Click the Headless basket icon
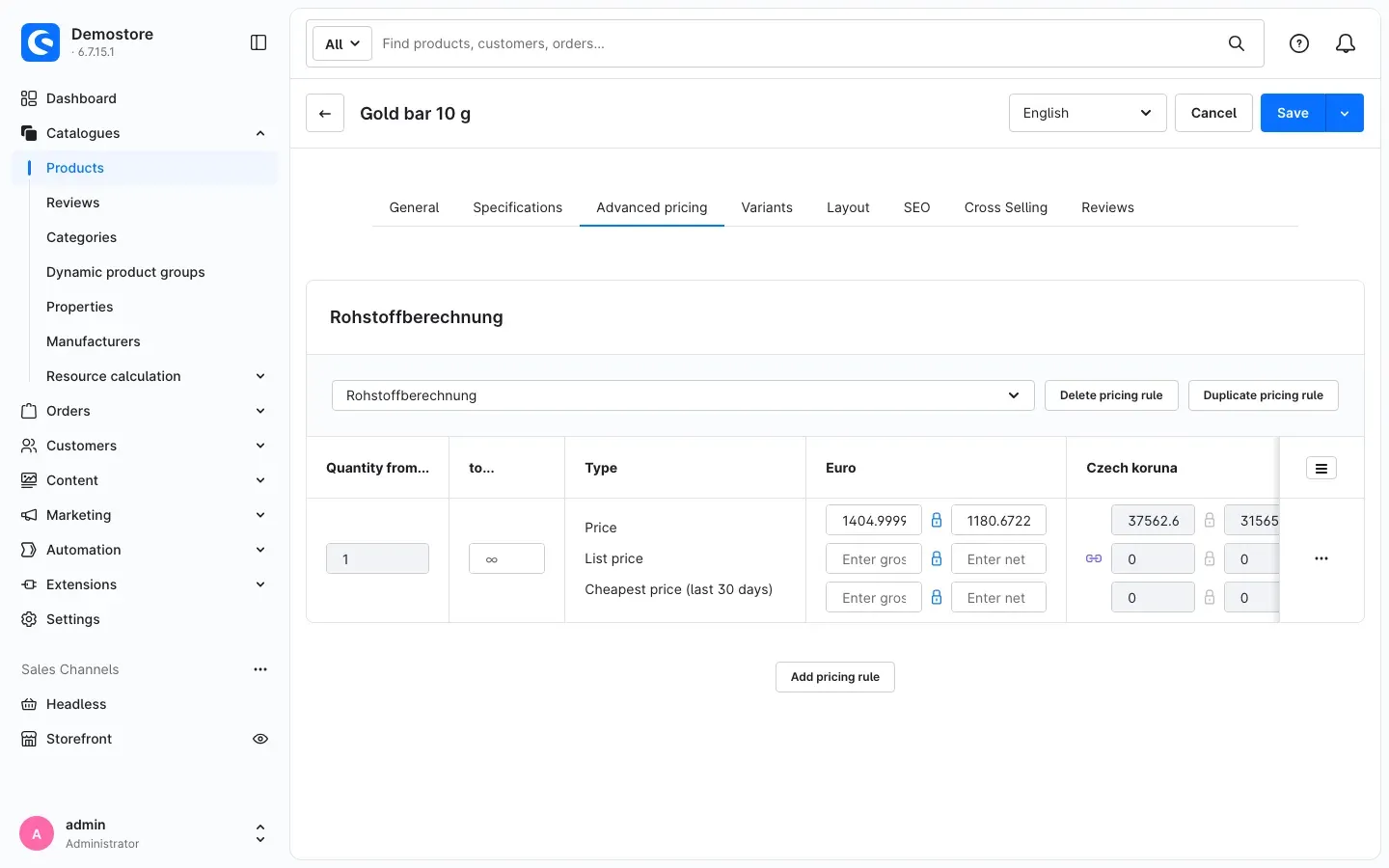The height and width of the screenshot is (868, 1389). 29,704
